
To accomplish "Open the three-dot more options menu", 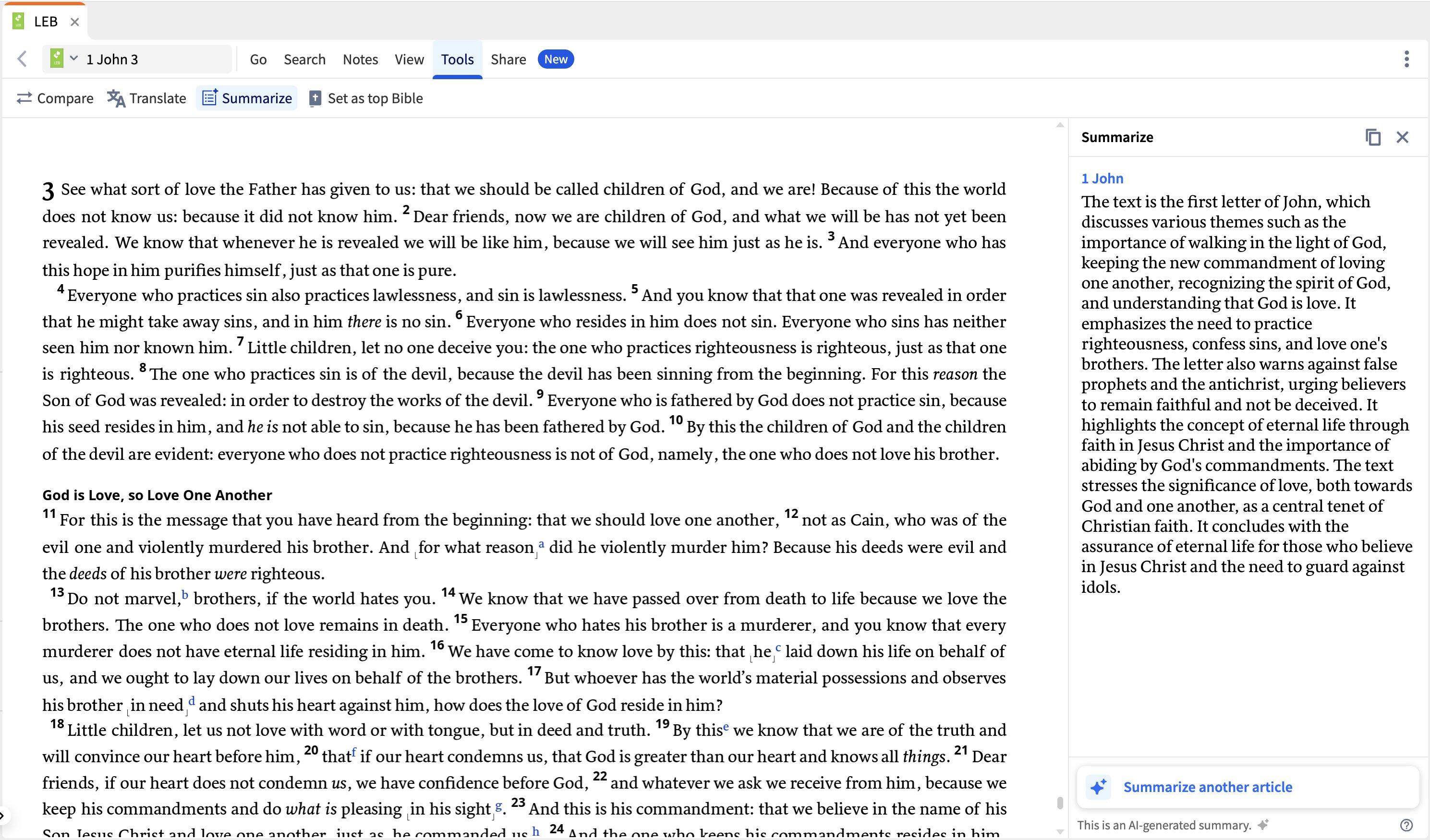I will click(x=1406, y=59).
